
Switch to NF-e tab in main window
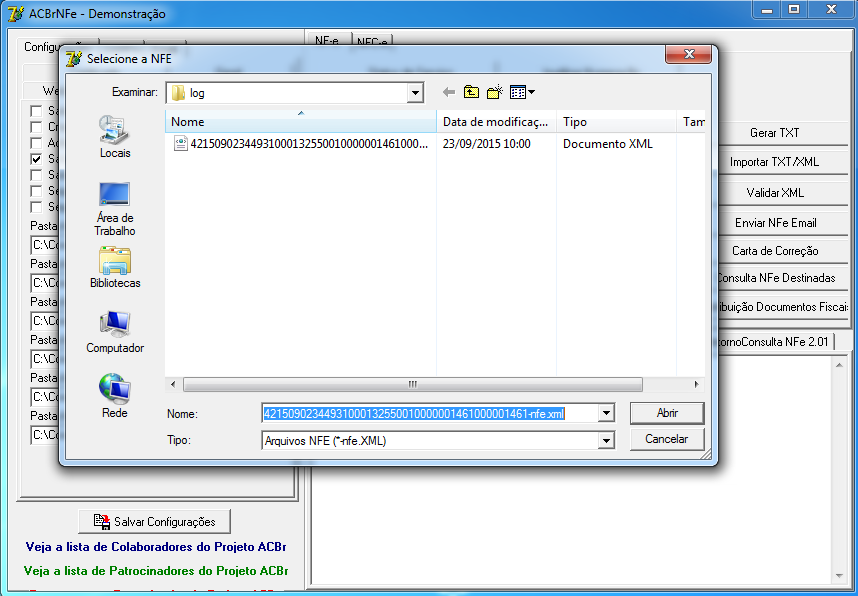pos(327,41)
